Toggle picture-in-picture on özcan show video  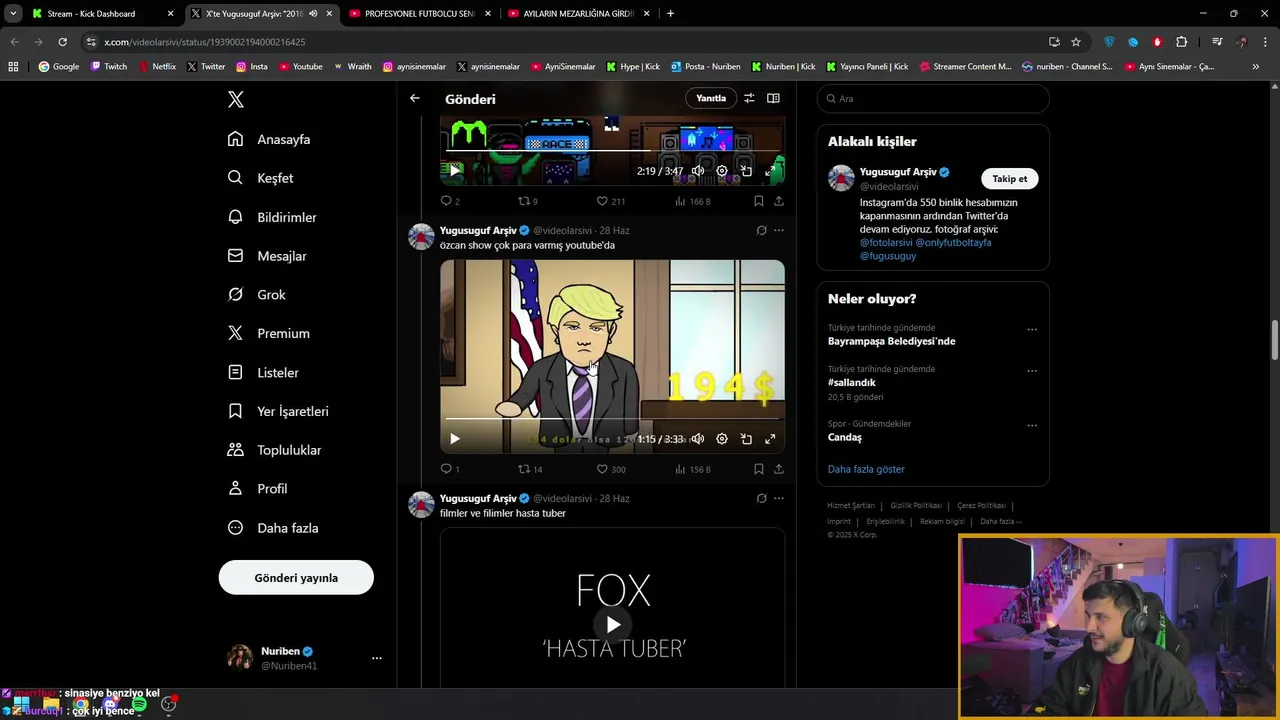[746, 439]
